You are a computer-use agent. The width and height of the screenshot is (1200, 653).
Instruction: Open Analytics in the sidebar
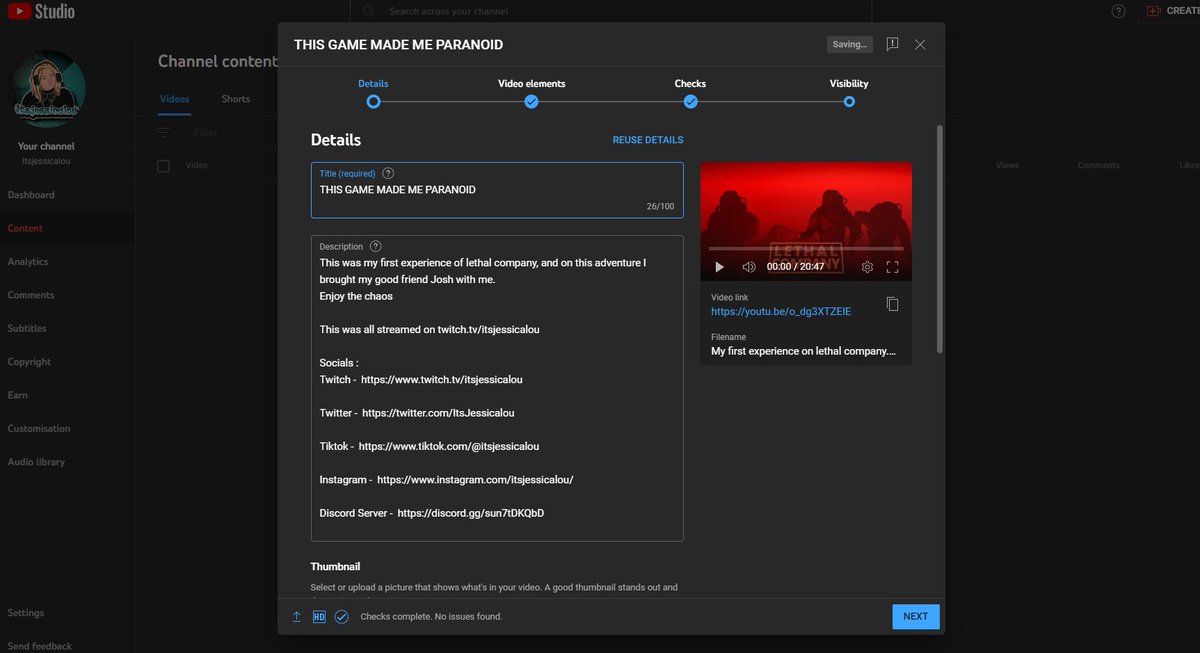coord(28,262)
